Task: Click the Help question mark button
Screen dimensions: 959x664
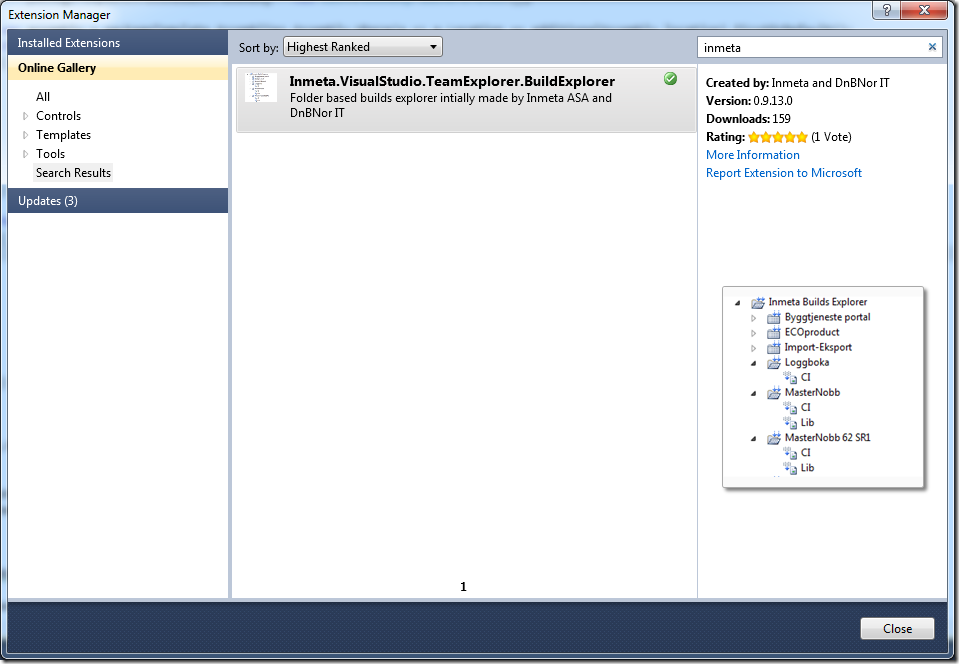Action: [887, 10]
